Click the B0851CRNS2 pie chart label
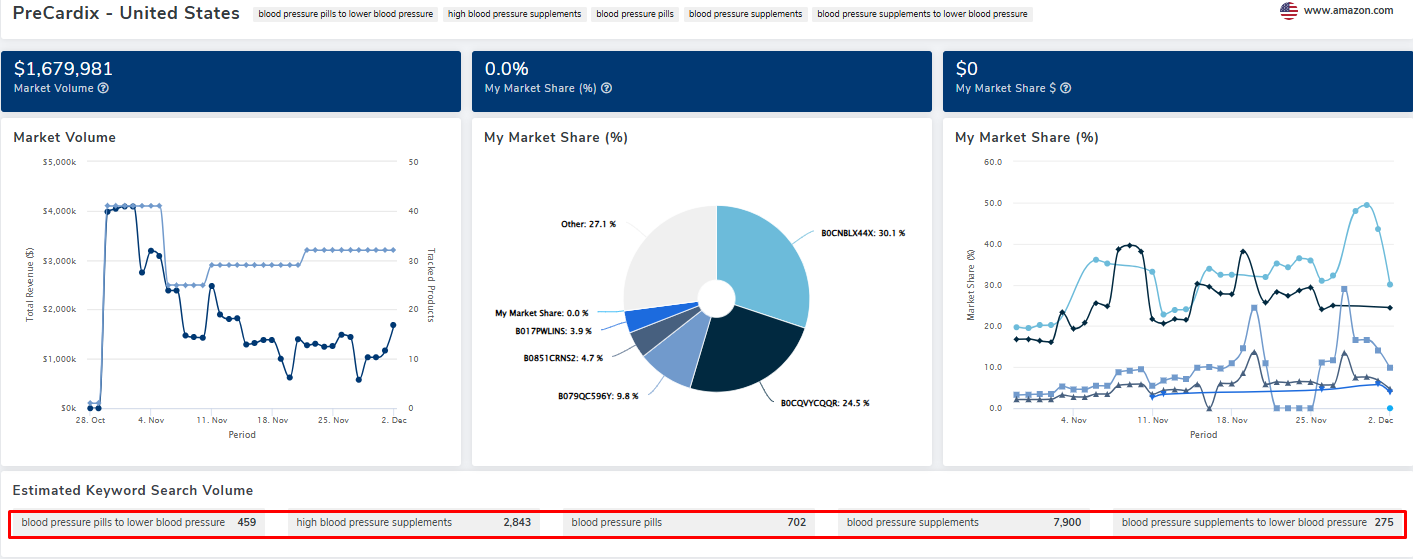The image size is (1413, 559). coord(563,357)
